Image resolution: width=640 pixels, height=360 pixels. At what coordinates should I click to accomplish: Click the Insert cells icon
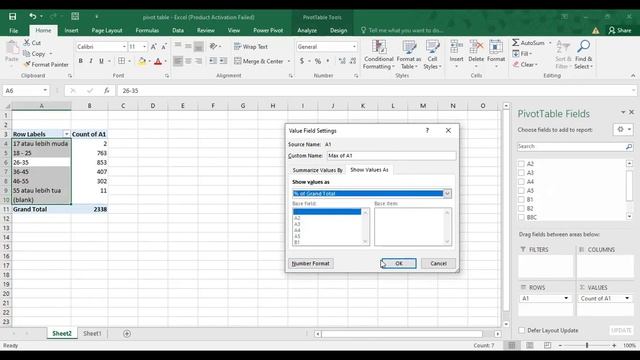[456, 48]
